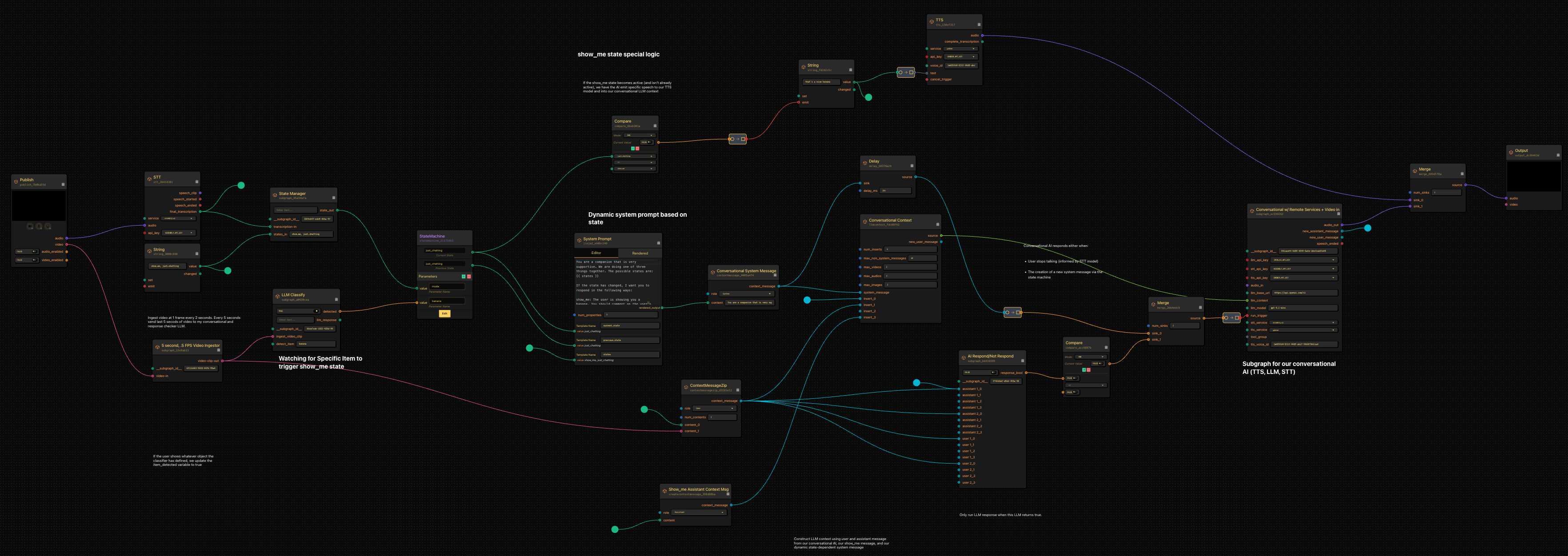Click notes icon on State Manager node
Image resolution: width=1568 pixels, height=556 pixels.
pos(334,198)
